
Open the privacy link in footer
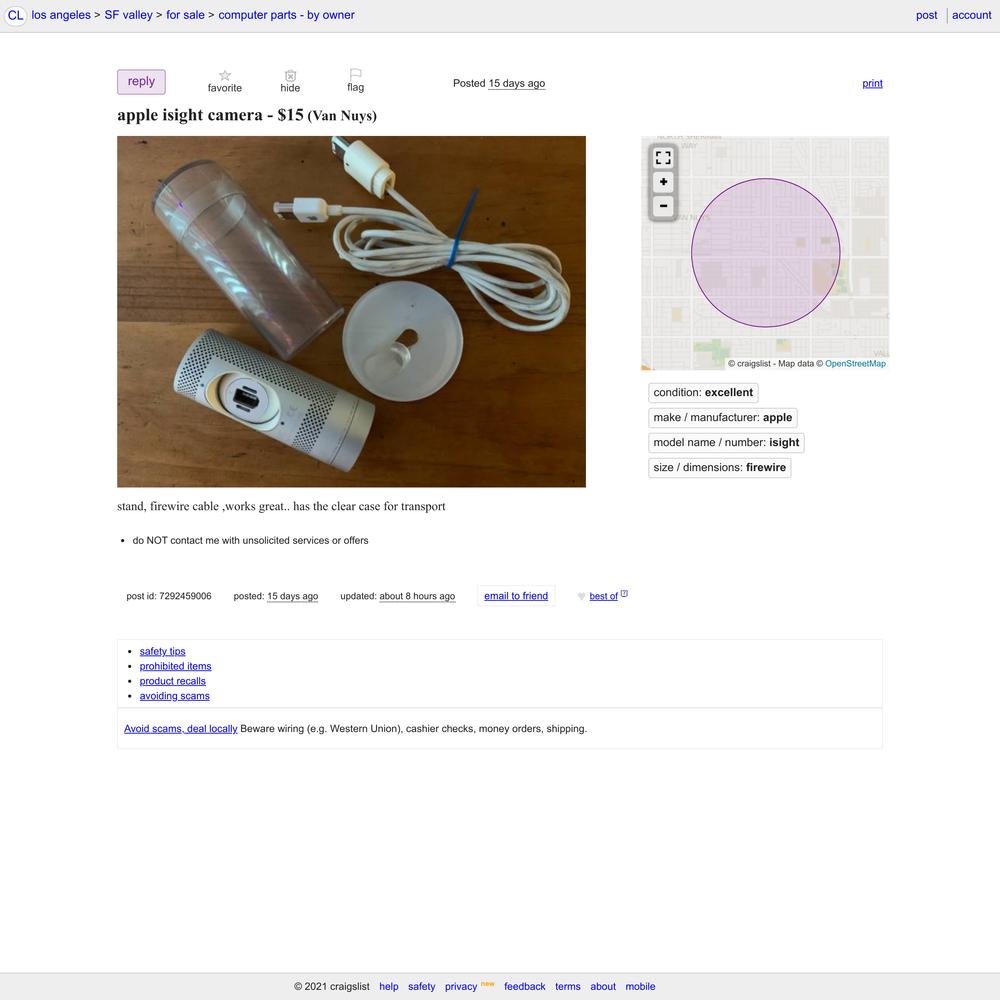[x=461, y=986]
